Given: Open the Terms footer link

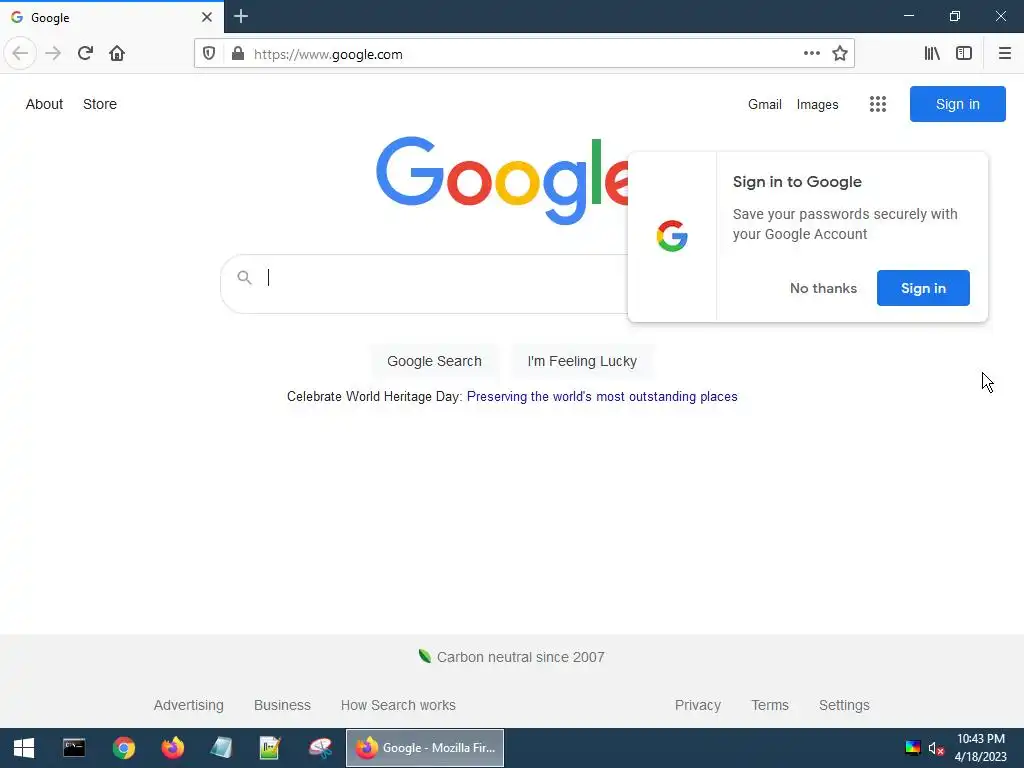Looking at the screenshot, I should coord(770,705).
